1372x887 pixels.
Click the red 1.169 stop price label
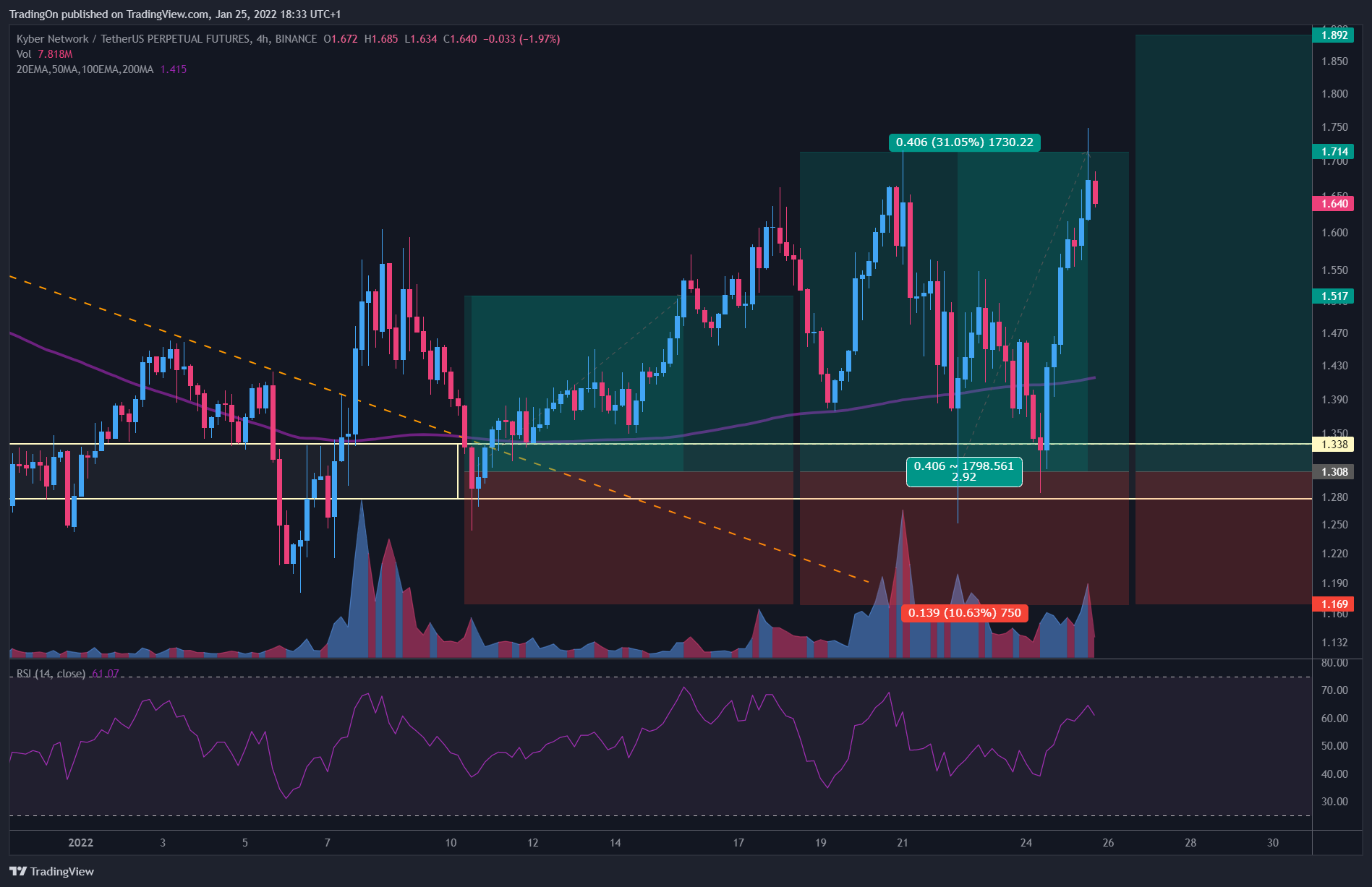pyautogui.click(x=1334, y=604)
